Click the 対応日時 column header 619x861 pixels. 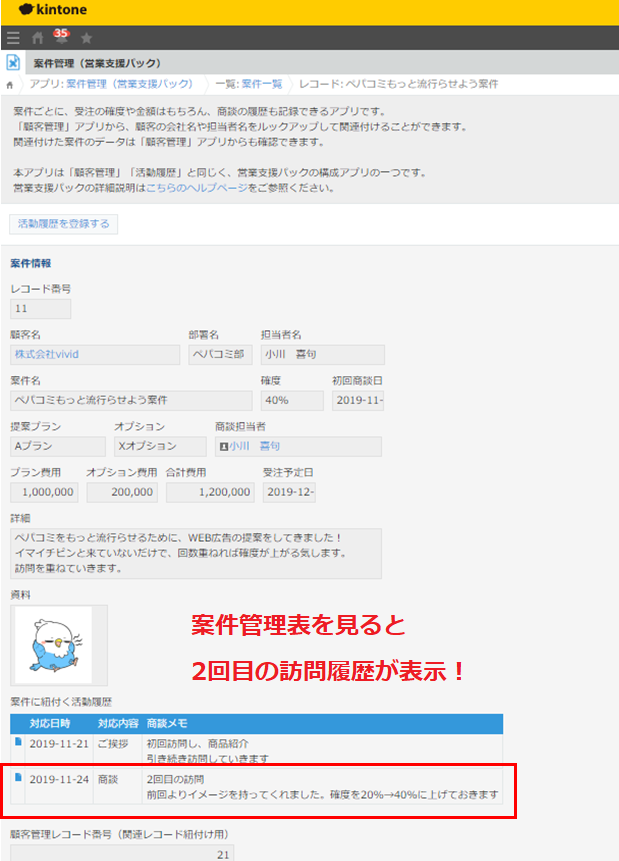click(50, 723)
